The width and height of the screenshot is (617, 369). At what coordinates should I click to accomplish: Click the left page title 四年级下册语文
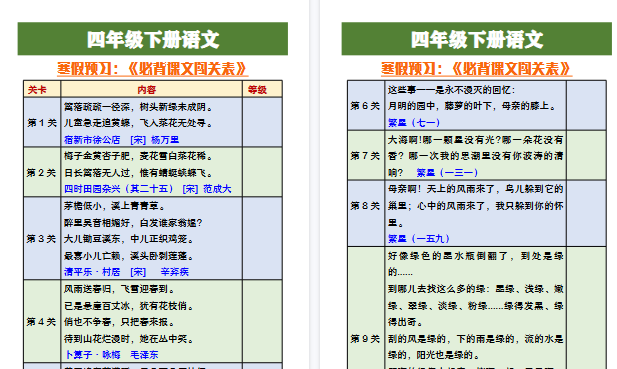[x=153, y=39]
